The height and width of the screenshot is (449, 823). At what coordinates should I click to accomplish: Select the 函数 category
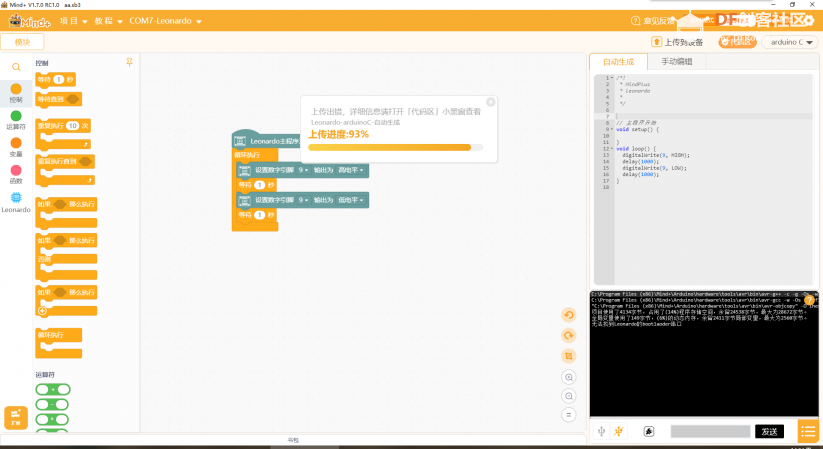click(x=16, y=174)
